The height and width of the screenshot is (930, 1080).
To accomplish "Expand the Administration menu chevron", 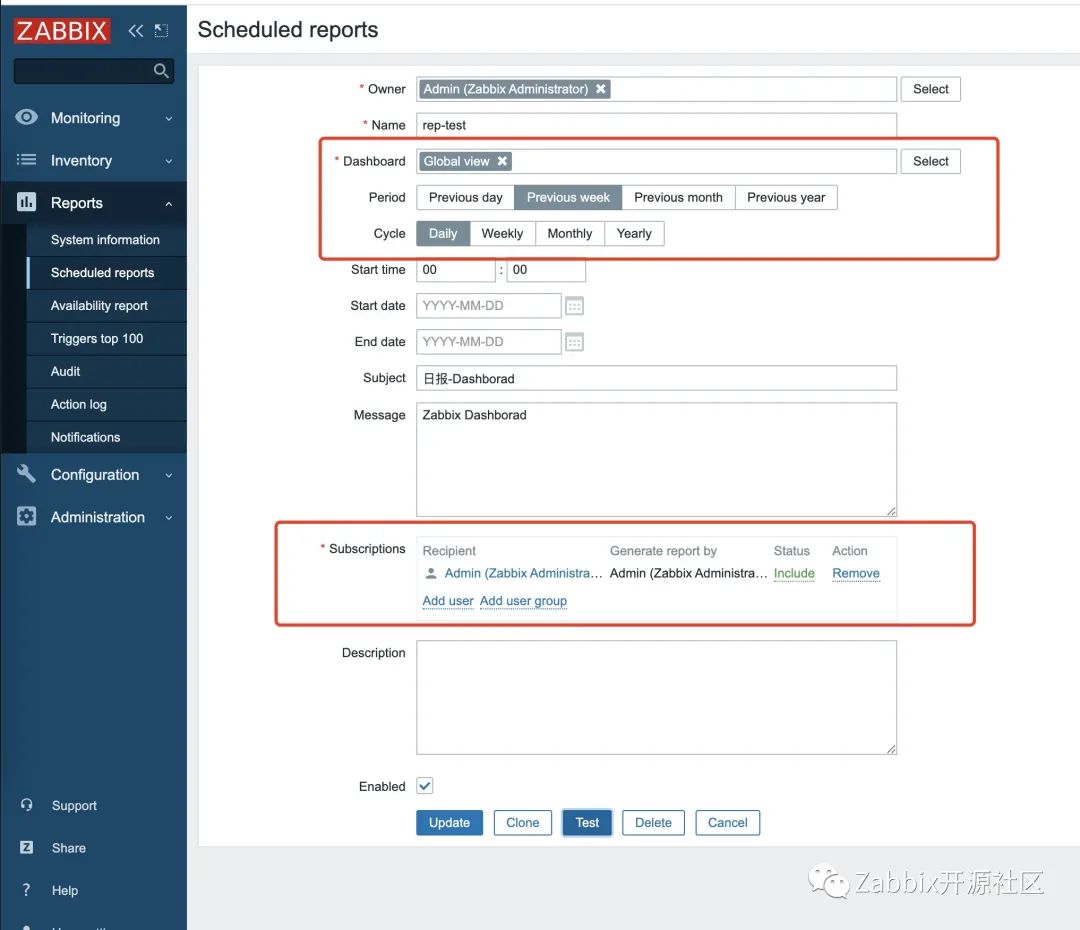I will coord(169,518).
